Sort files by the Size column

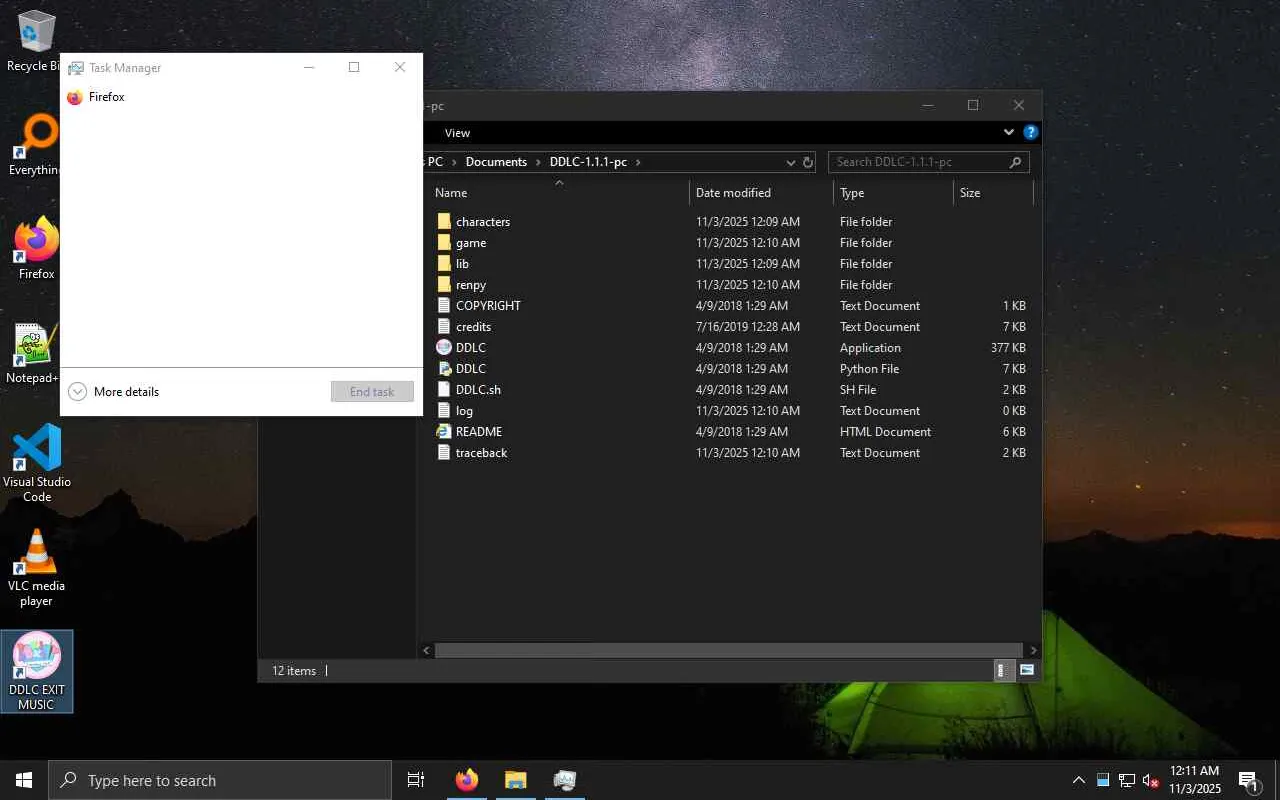point(993,193)
